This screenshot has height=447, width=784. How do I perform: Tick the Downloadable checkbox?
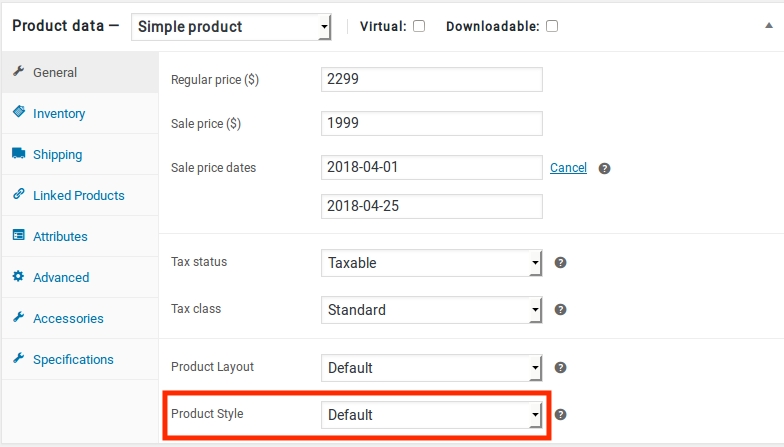pyautogui.click(x=552, y=26)
